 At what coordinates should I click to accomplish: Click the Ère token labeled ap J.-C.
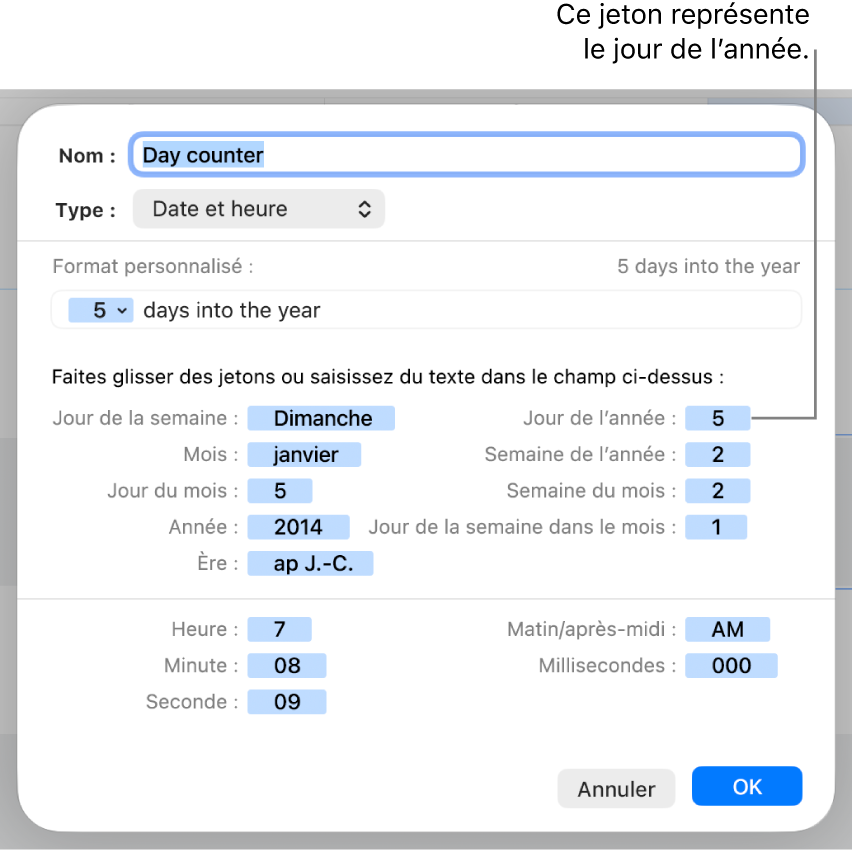click(310, 563)
